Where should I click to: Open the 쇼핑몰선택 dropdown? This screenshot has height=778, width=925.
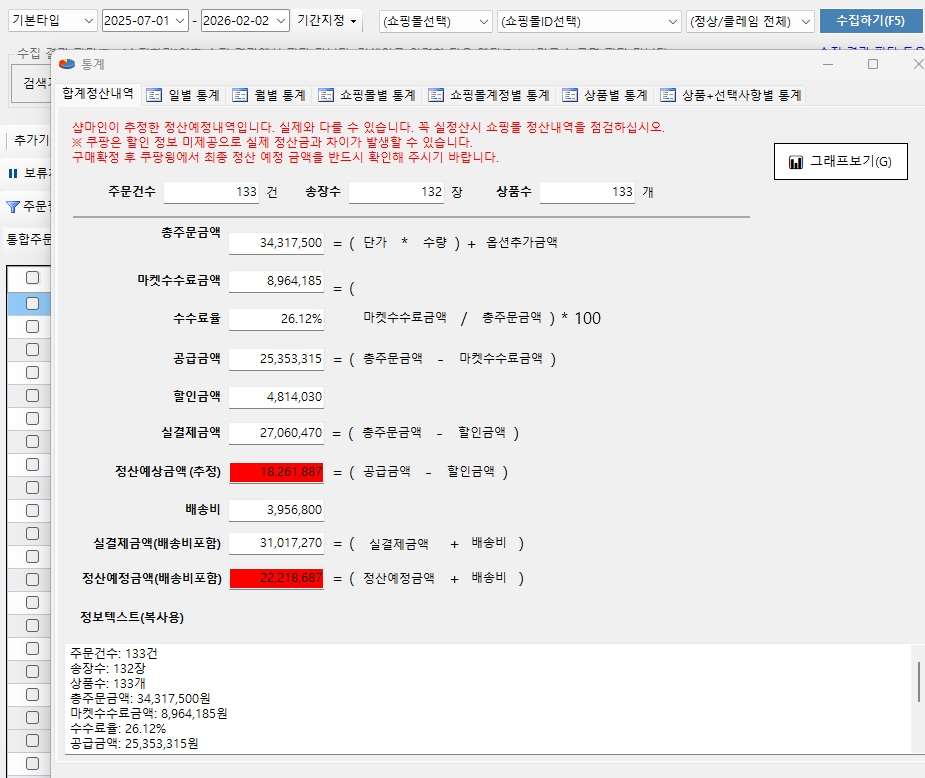pos(485,21)
